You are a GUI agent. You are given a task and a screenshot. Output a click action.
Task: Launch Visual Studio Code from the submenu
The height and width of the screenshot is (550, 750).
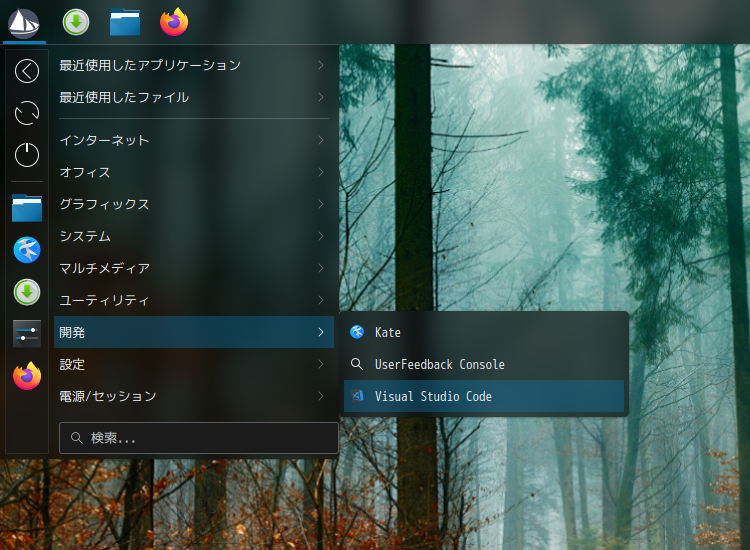click(484, 396)
